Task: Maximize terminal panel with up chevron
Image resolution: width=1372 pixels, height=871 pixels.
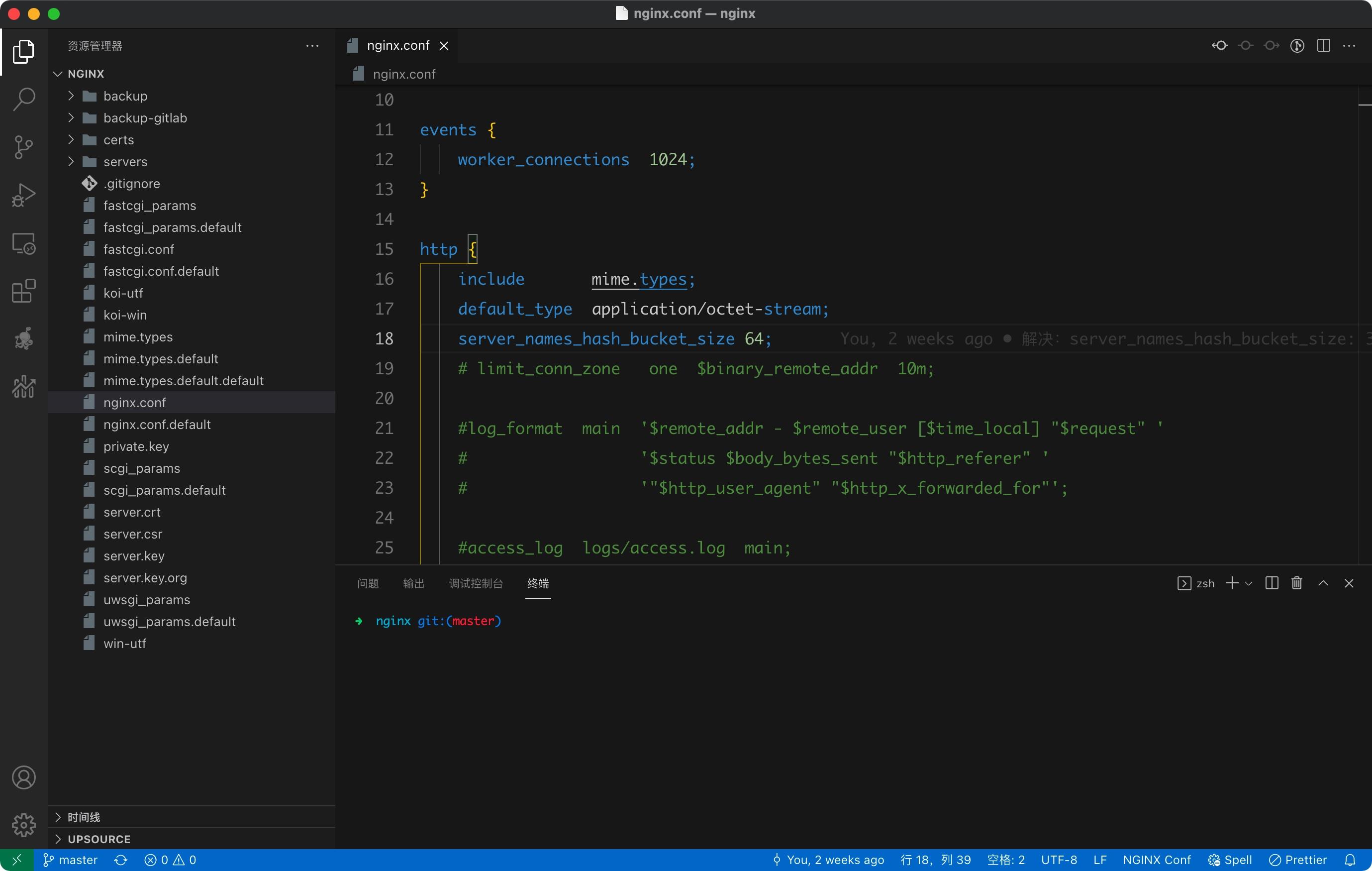Action: tap(1323, 583)
